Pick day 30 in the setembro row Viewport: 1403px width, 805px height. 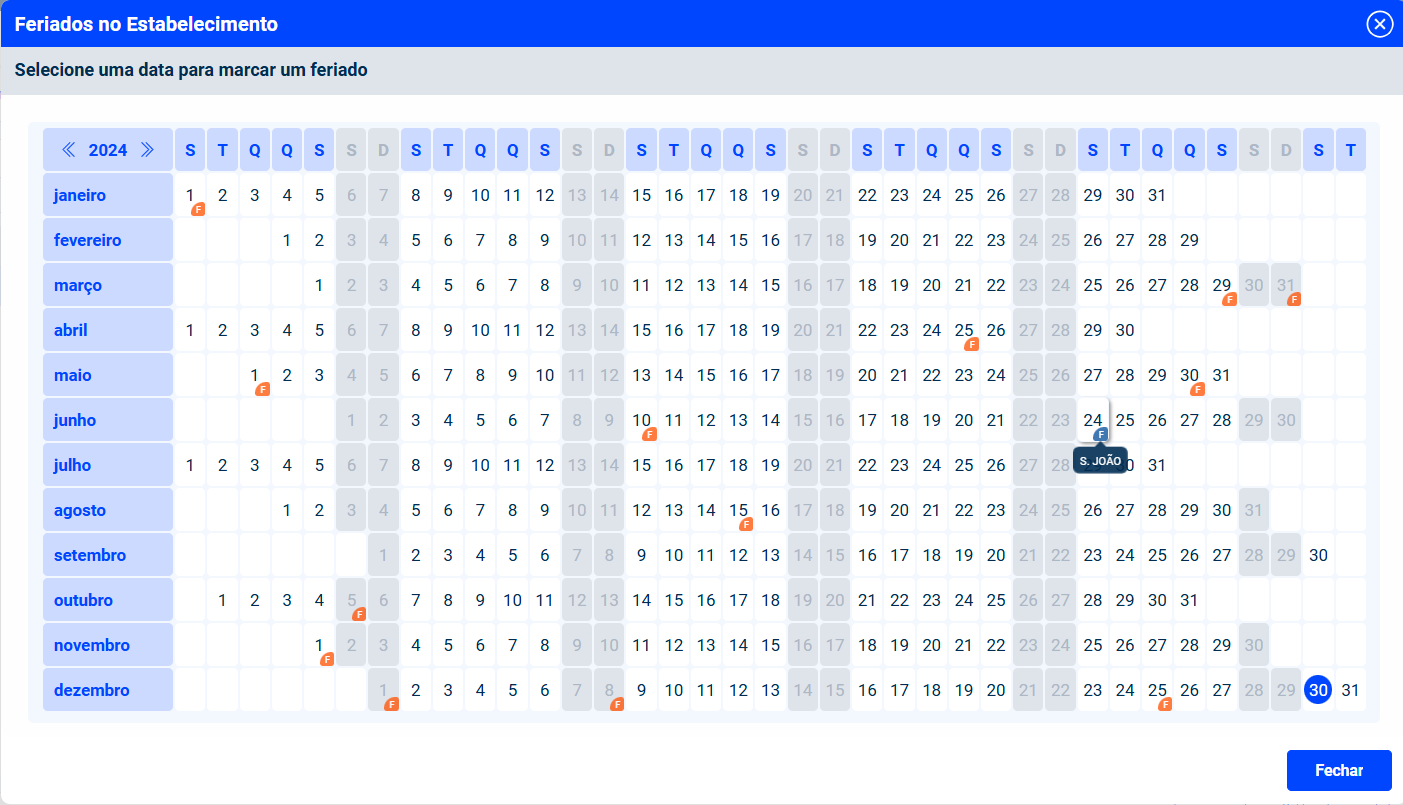click(1319, 555)
